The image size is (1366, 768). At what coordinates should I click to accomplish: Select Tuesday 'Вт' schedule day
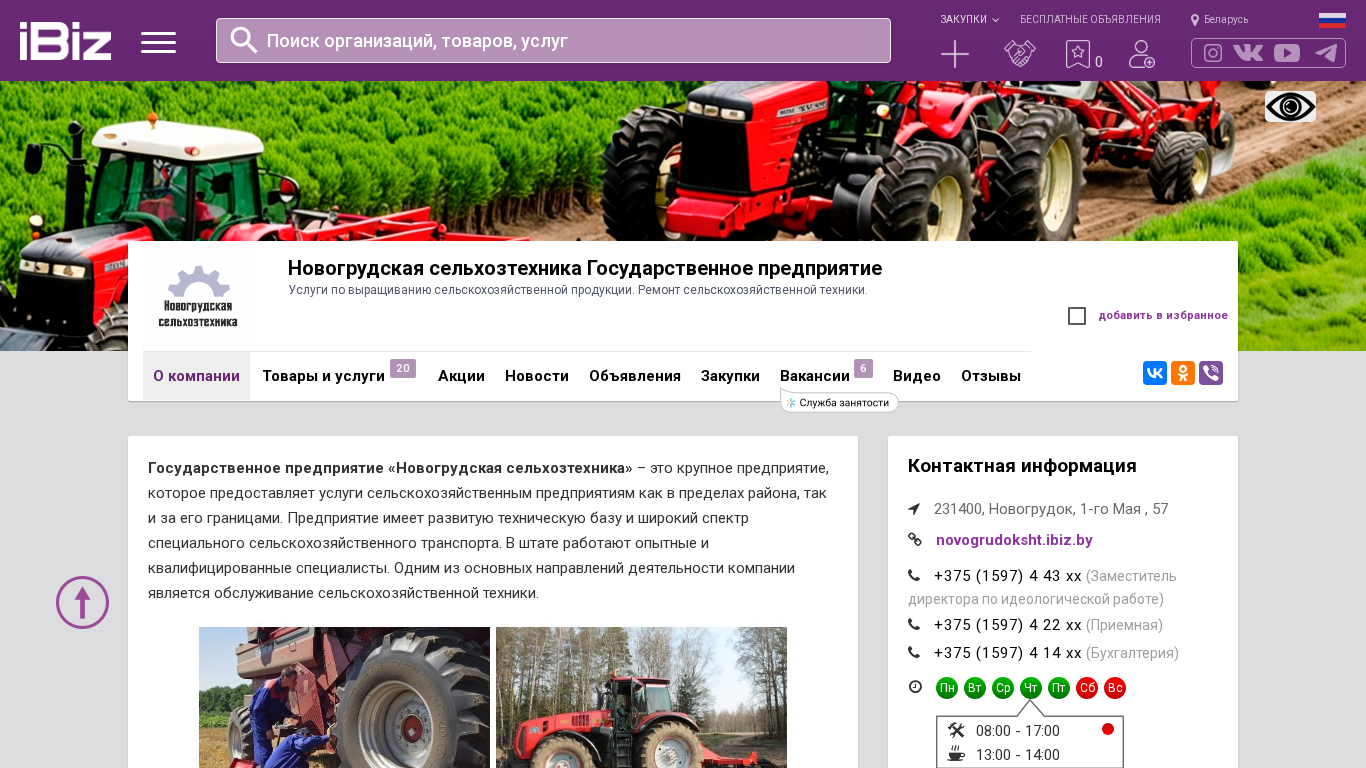click(x=975, y=688)
